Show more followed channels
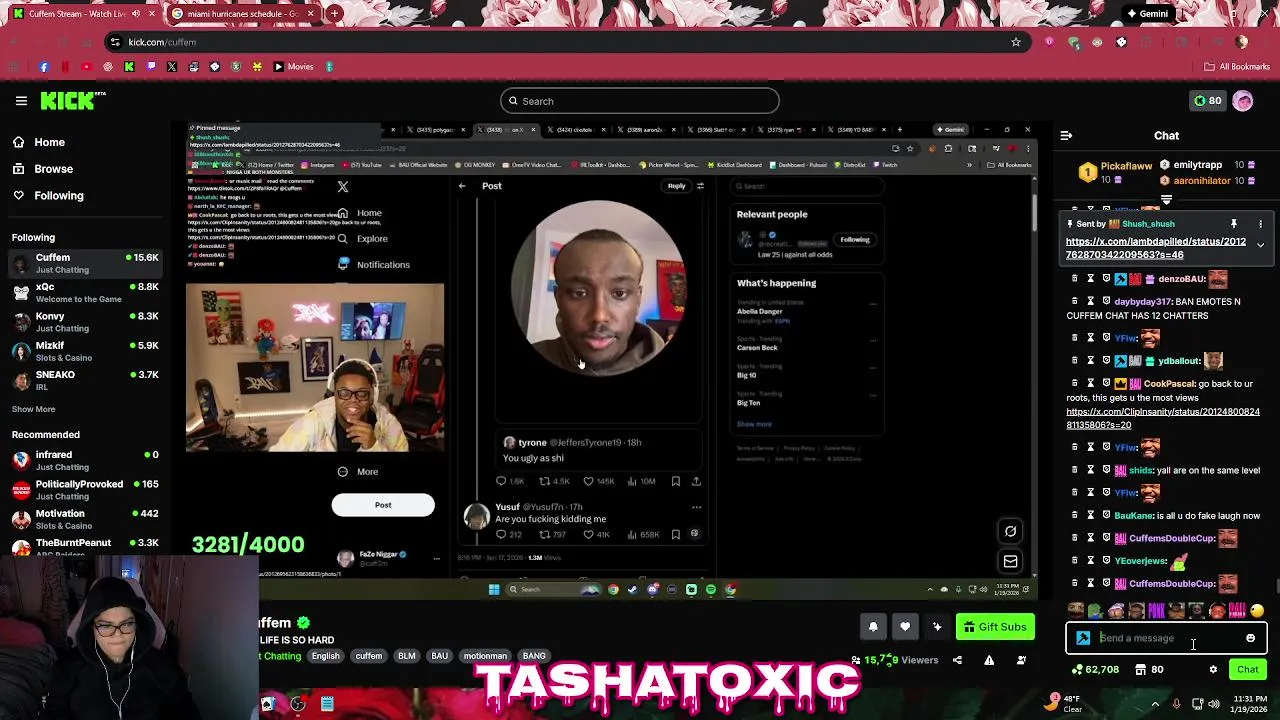The height and width of the screenshot is (720, 1280). click(x=33, y=409)
